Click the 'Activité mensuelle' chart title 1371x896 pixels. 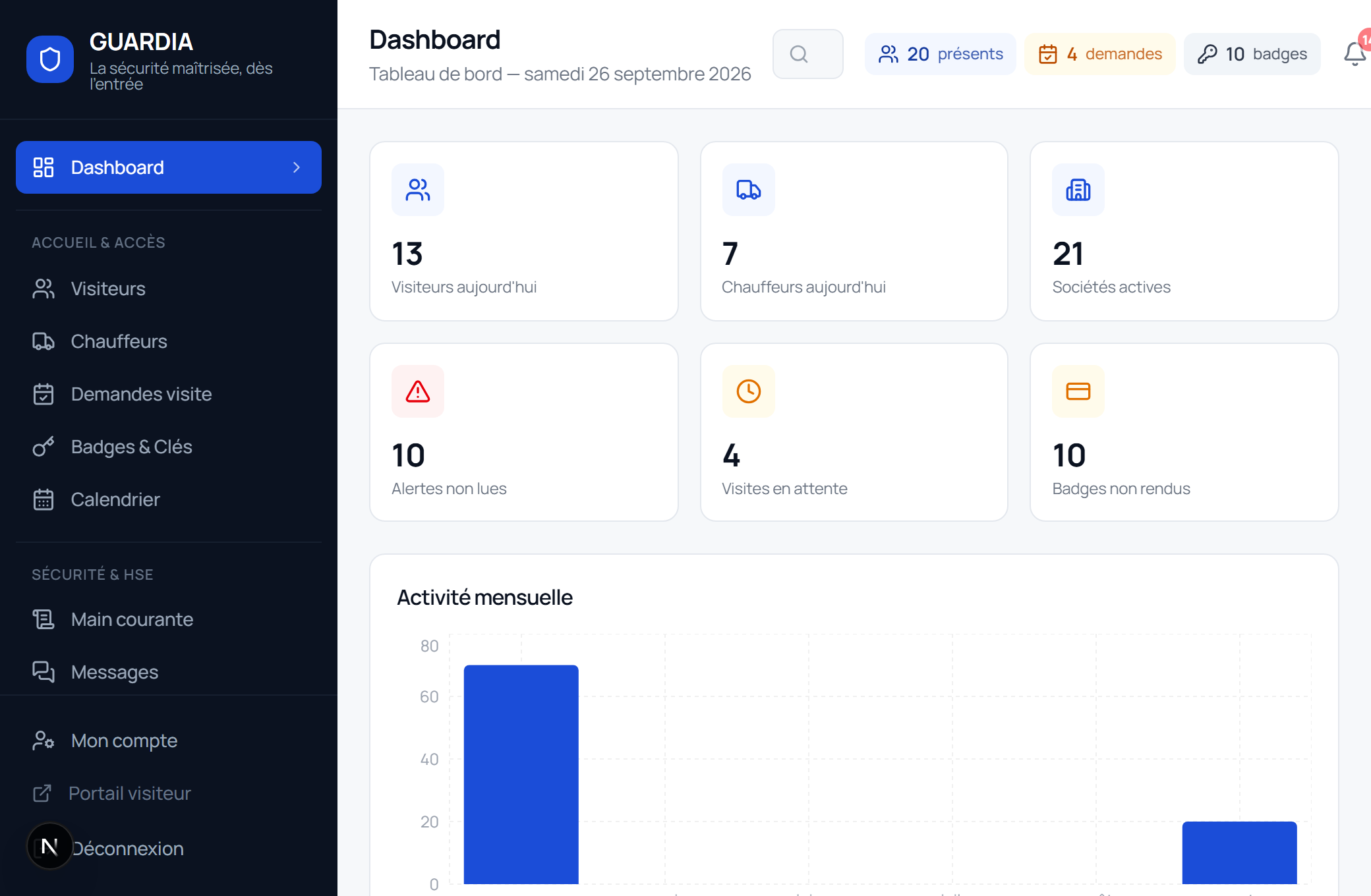click(485, 598)
